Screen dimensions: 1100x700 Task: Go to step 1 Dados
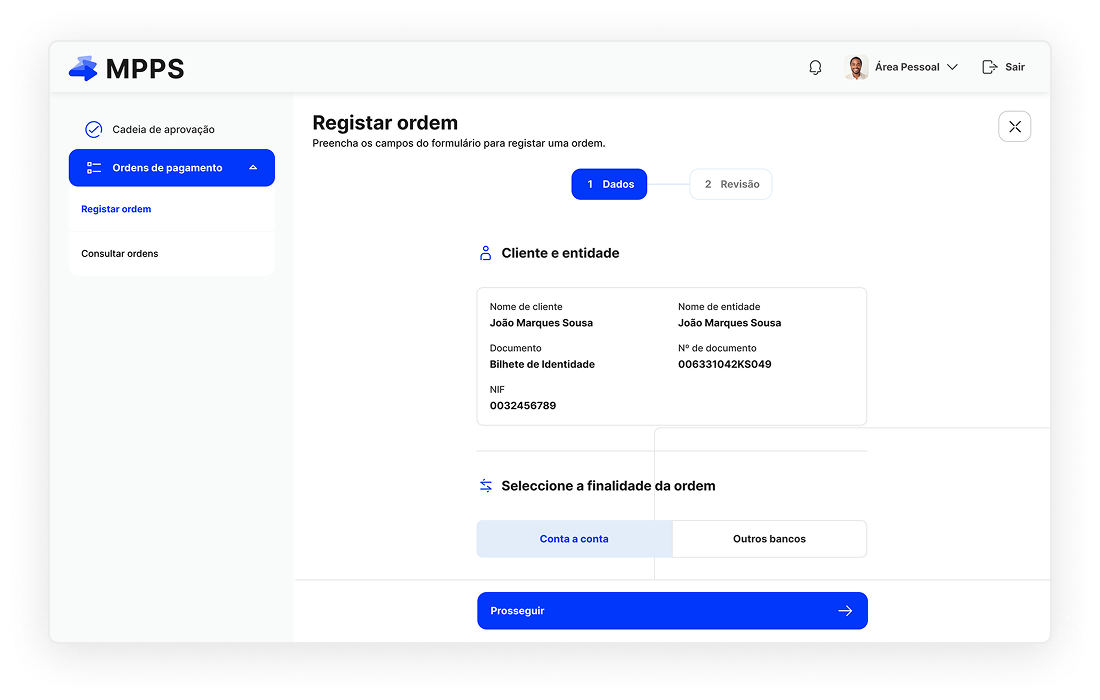pyautogui.click(x=609, y=184)
